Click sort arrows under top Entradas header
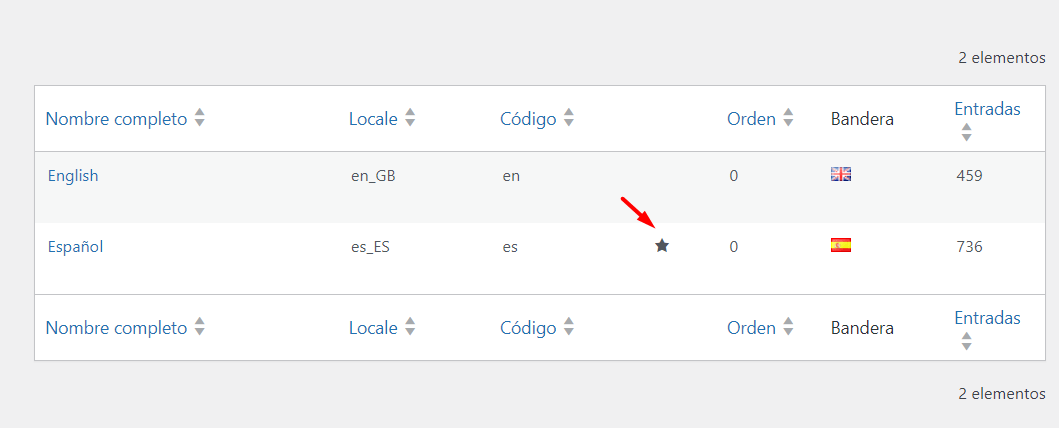This screenshot has width=1059, height=428. coord(966,132)
